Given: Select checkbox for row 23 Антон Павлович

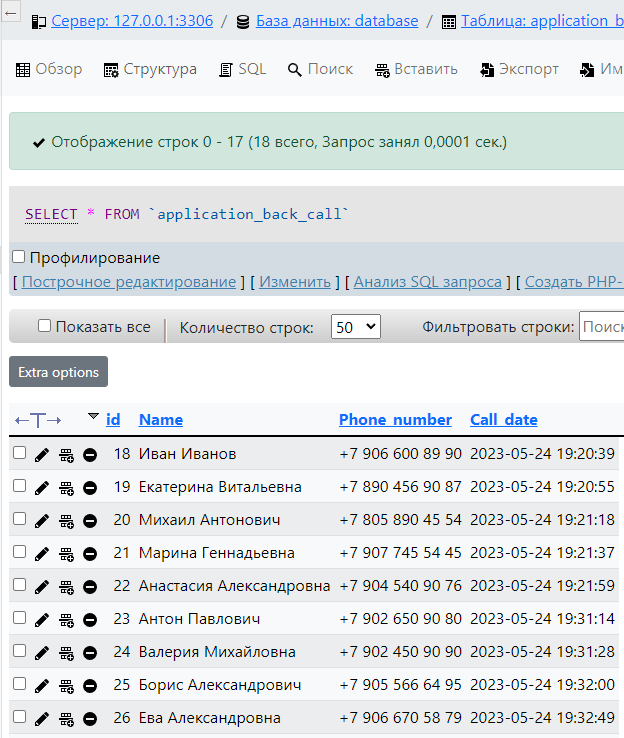Looking at the screenshot, I should click(x=19, y=618).
